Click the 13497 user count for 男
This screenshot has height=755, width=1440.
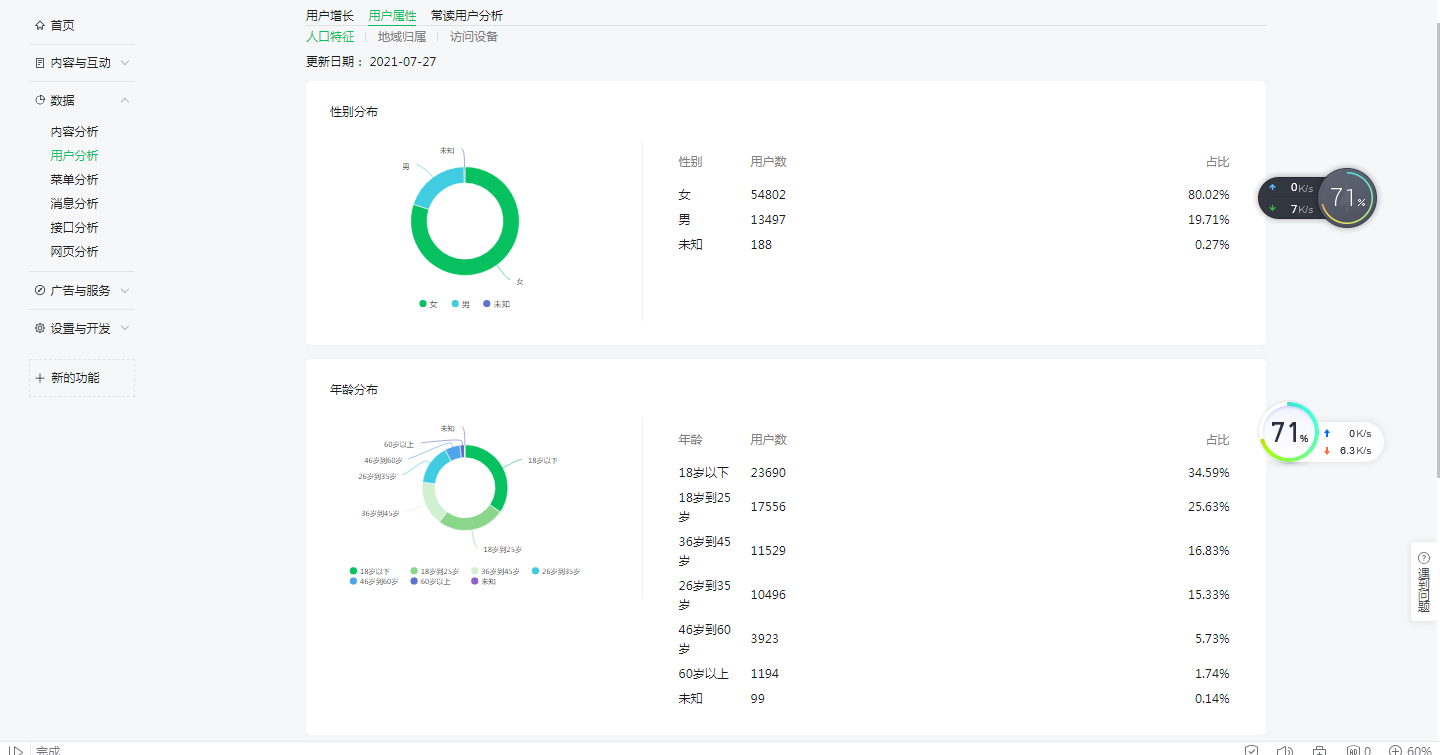click(x=768, y=220)
